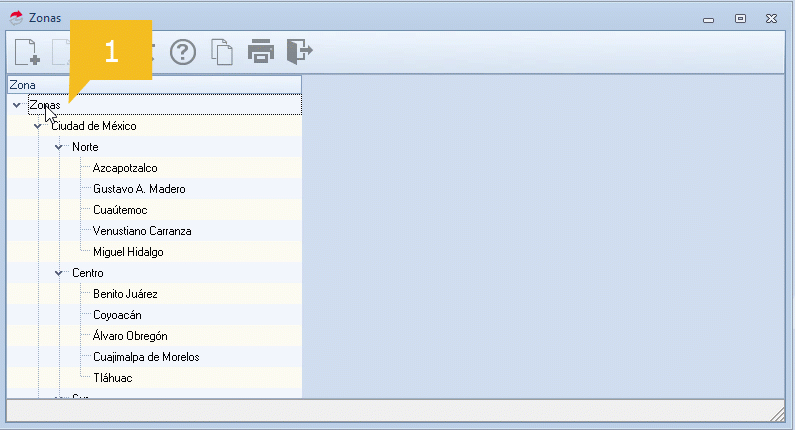This screenshot has width=796, height=430.
Task: Collapse the Centro branch
Action: [x=59, y=273]
